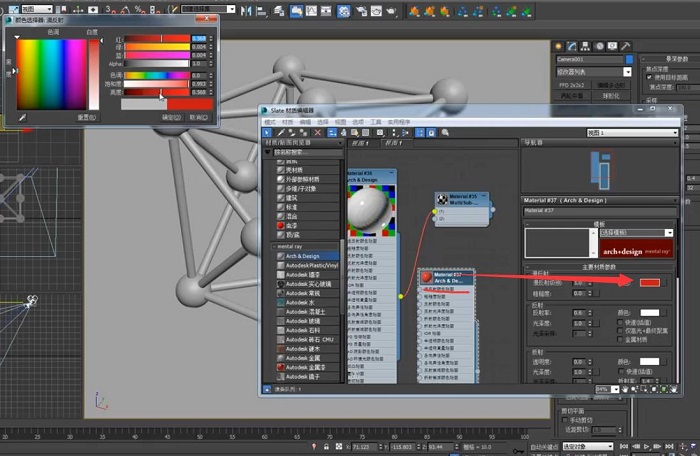700x456 pixels.
Task: Toggle the metal material checkbox
Action: tap(620, 339)
